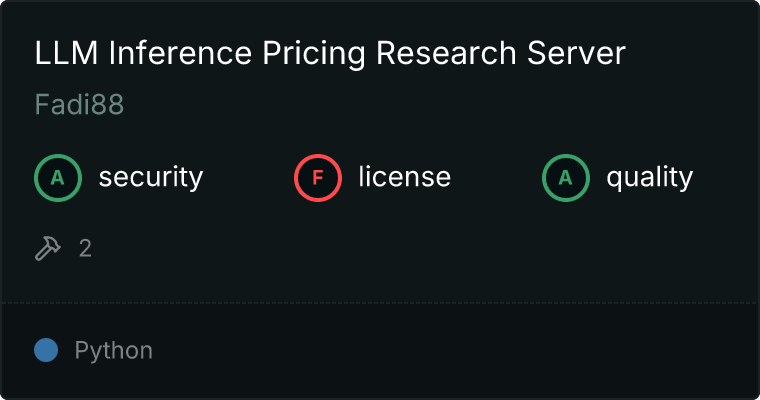
Task: Select the quality label text
Action: 649,178
